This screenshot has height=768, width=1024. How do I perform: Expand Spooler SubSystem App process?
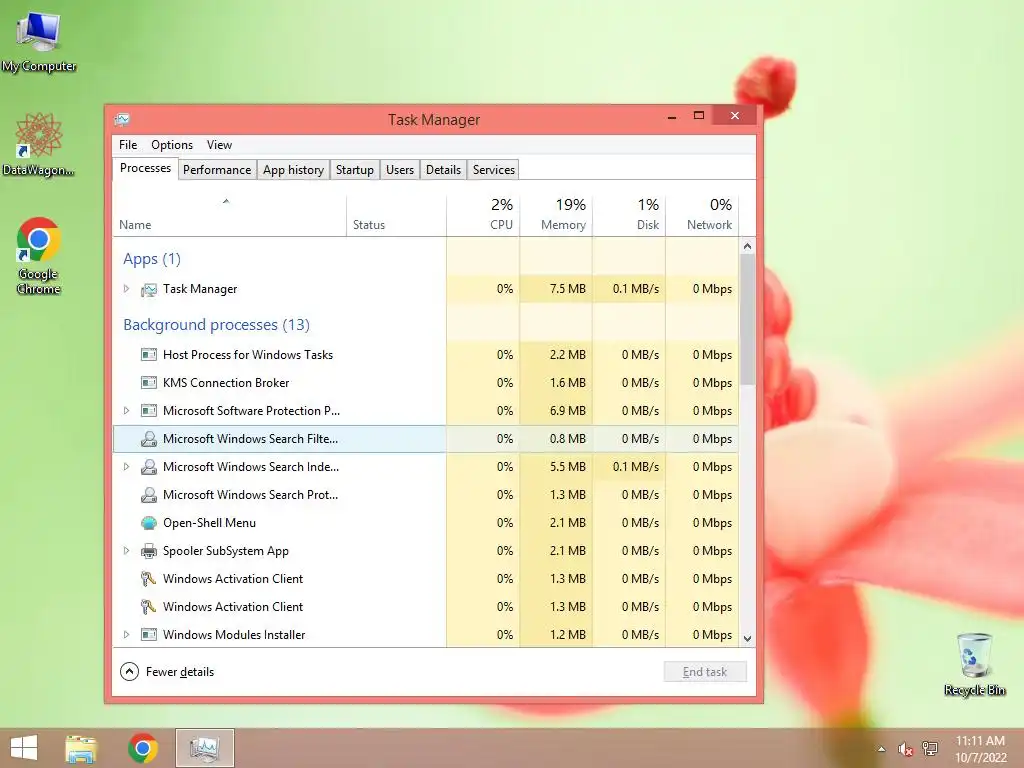point(127,551)
